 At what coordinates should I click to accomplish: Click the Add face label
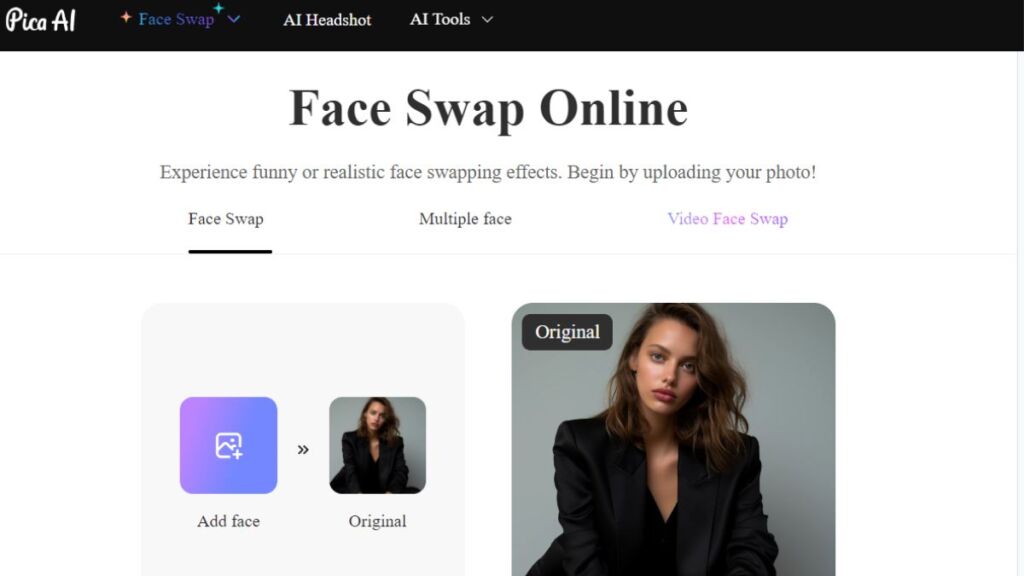pyautogui.click(x=229, y=521)
